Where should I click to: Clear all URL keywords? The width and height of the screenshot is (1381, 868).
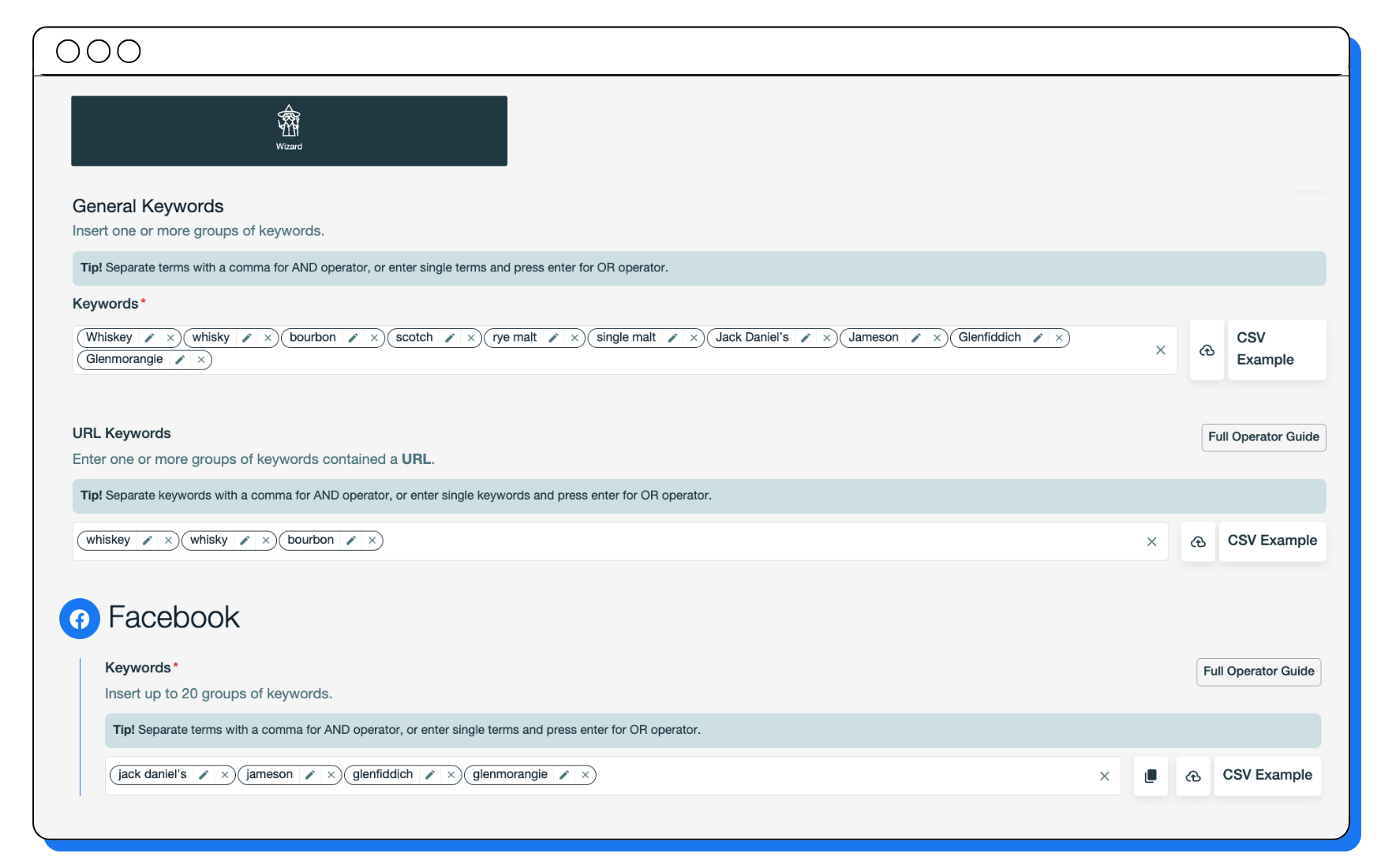(1151, 541)
